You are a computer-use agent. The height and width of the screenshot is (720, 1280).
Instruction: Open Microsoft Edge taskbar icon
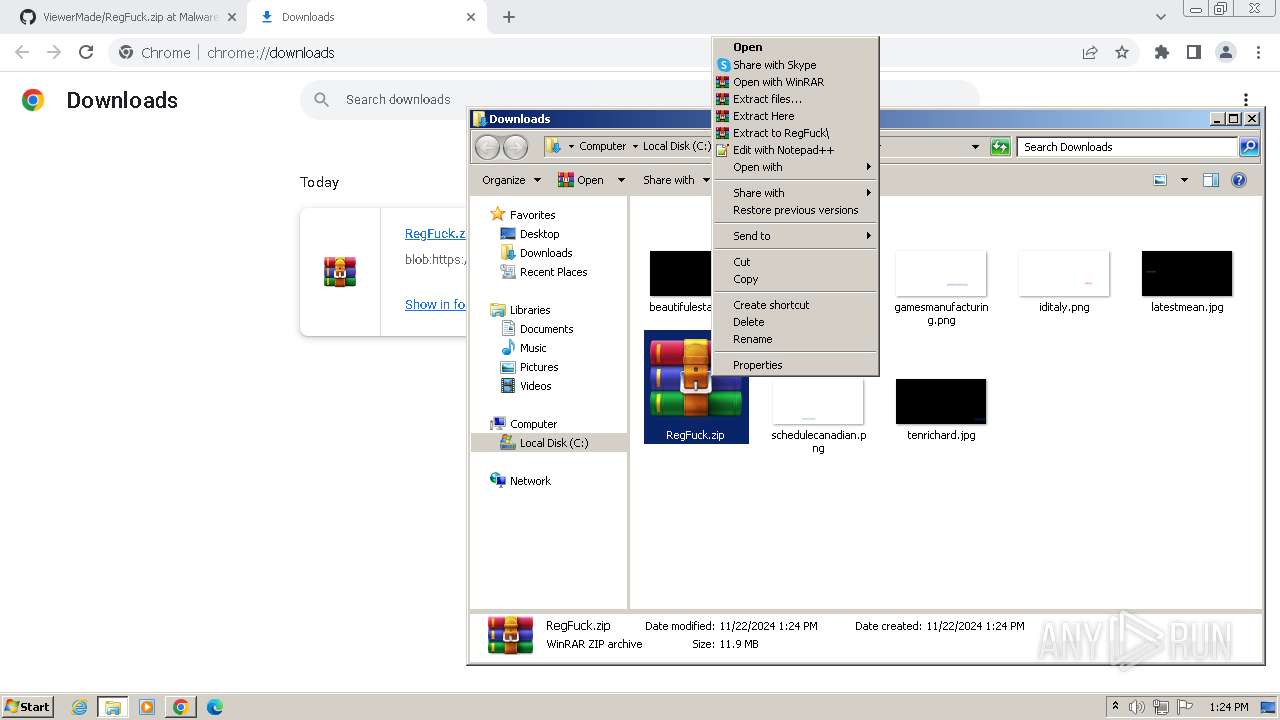[215, 707]
